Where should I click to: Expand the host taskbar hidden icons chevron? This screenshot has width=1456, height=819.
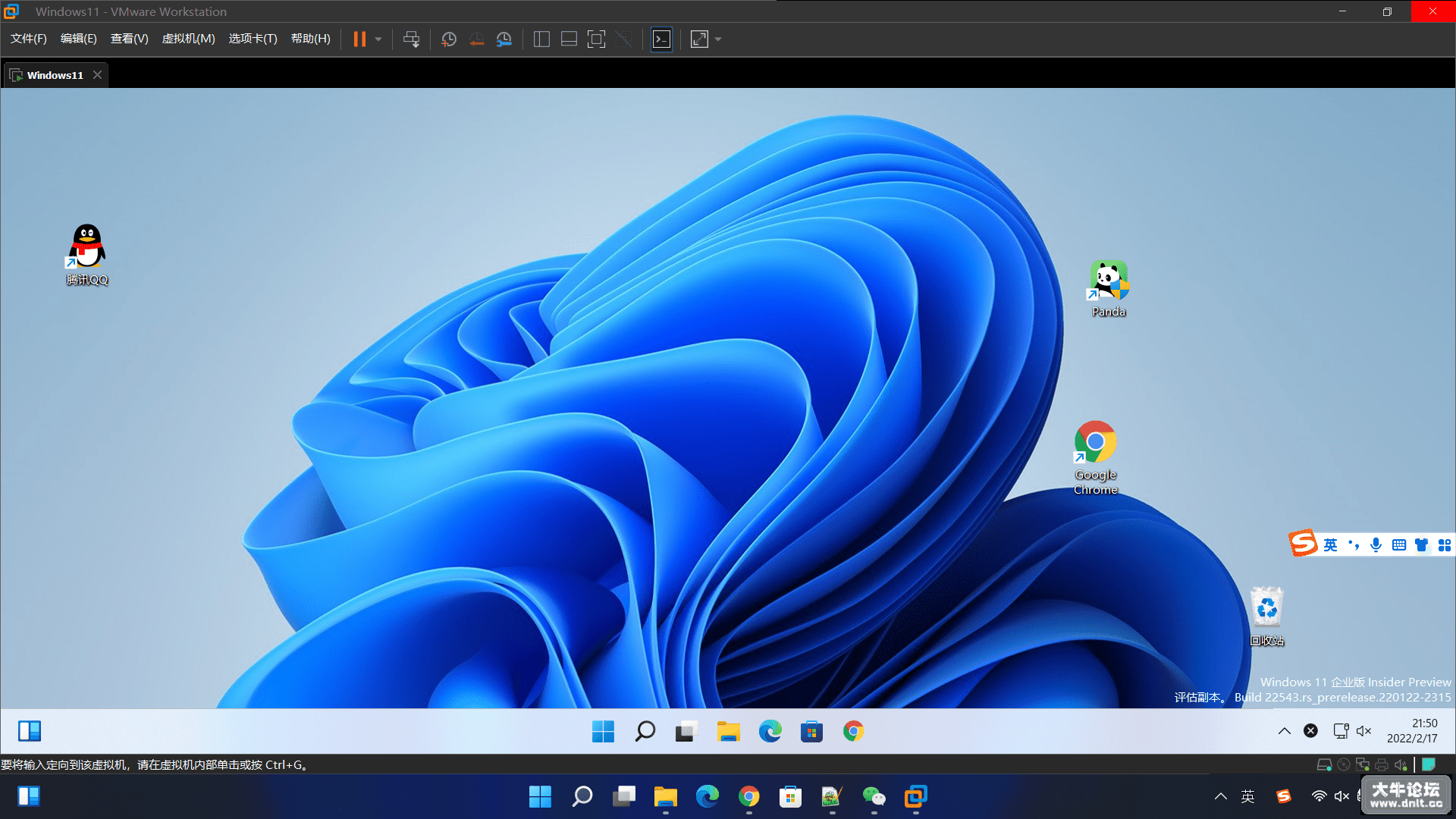(x=1221, y=796)
